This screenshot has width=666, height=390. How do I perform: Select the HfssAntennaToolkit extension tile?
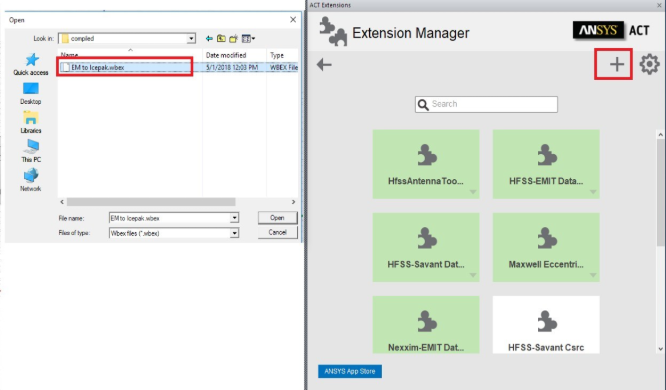[426, 164]
